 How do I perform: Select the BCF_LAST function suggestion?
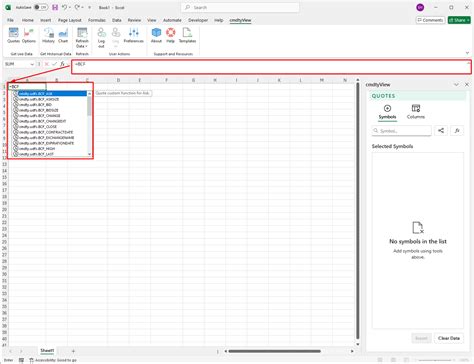[x=50, y=154]
